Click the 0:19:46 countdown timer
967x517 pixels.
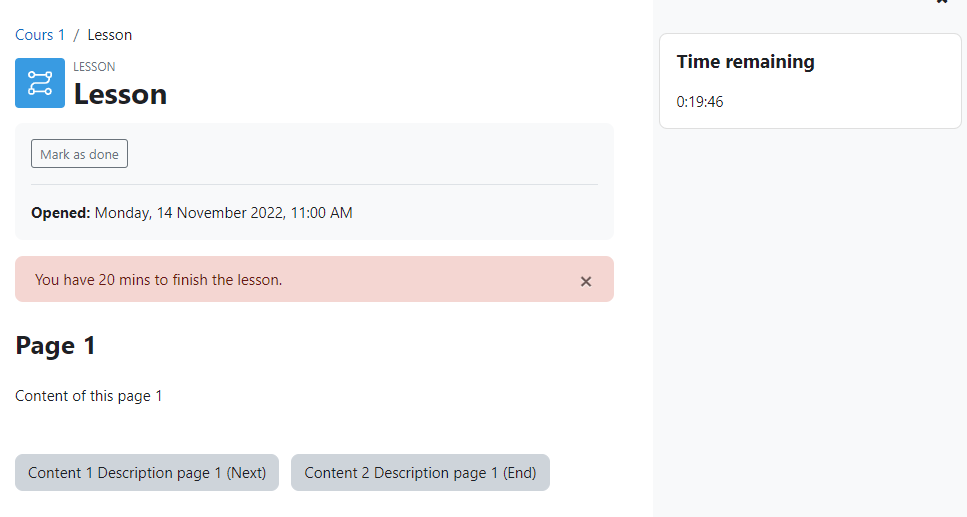(x=700, y=102)
